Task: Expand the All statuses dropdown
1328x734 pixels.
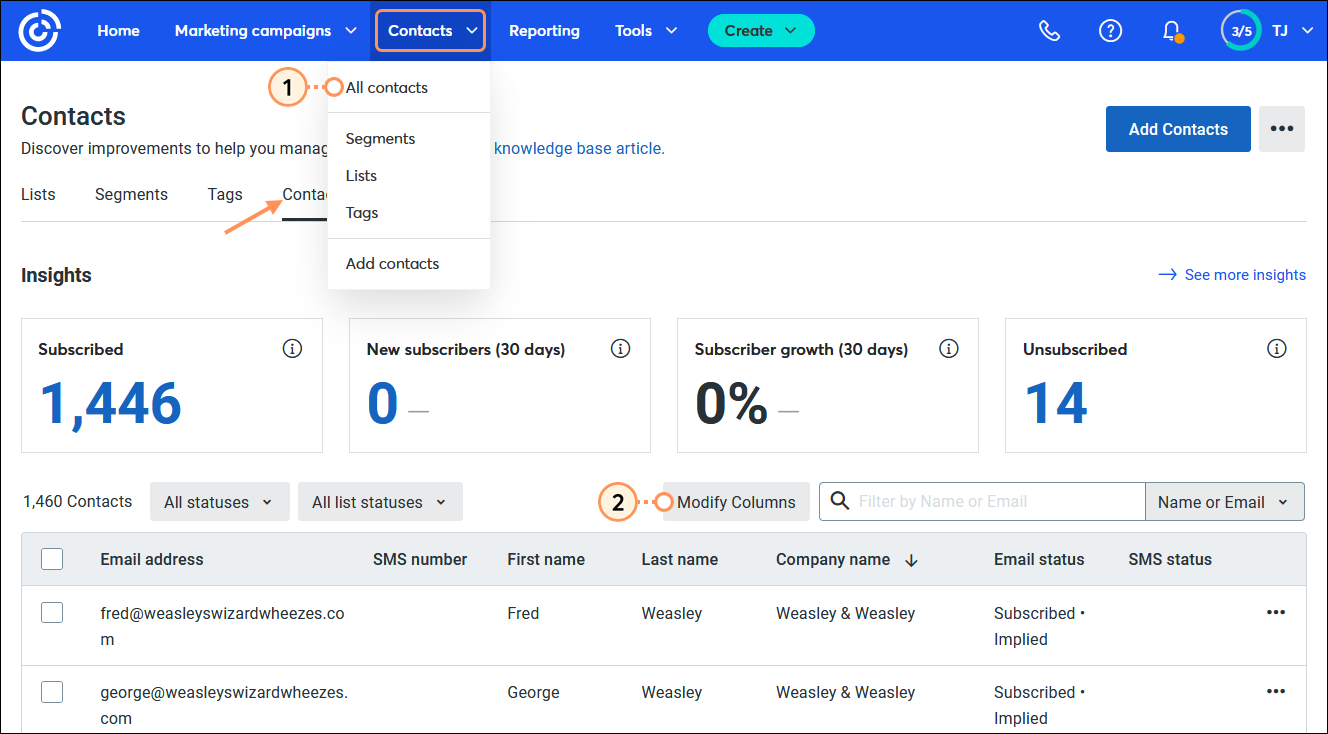Action: click(219, 502)
